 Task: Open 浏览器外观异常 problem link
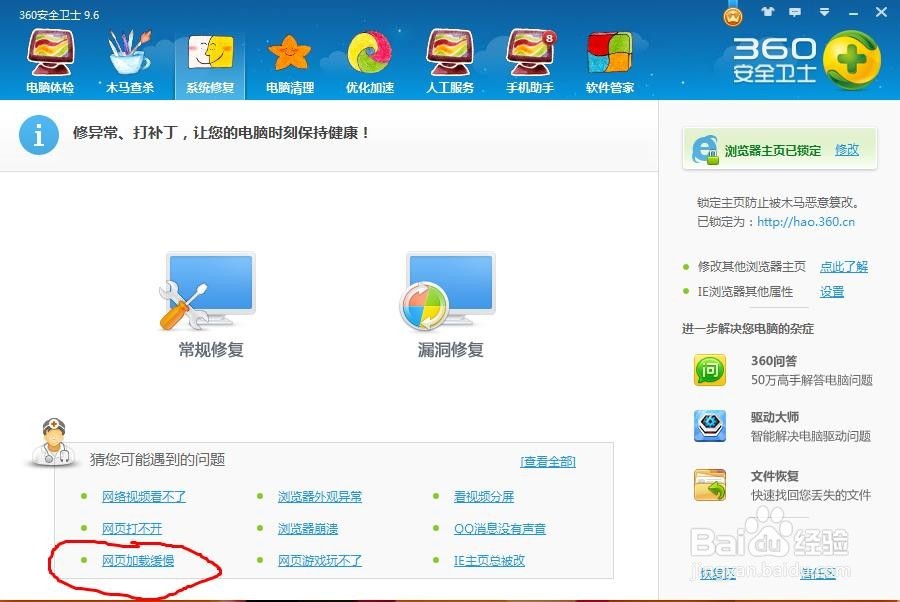click(x=320, y=496)
